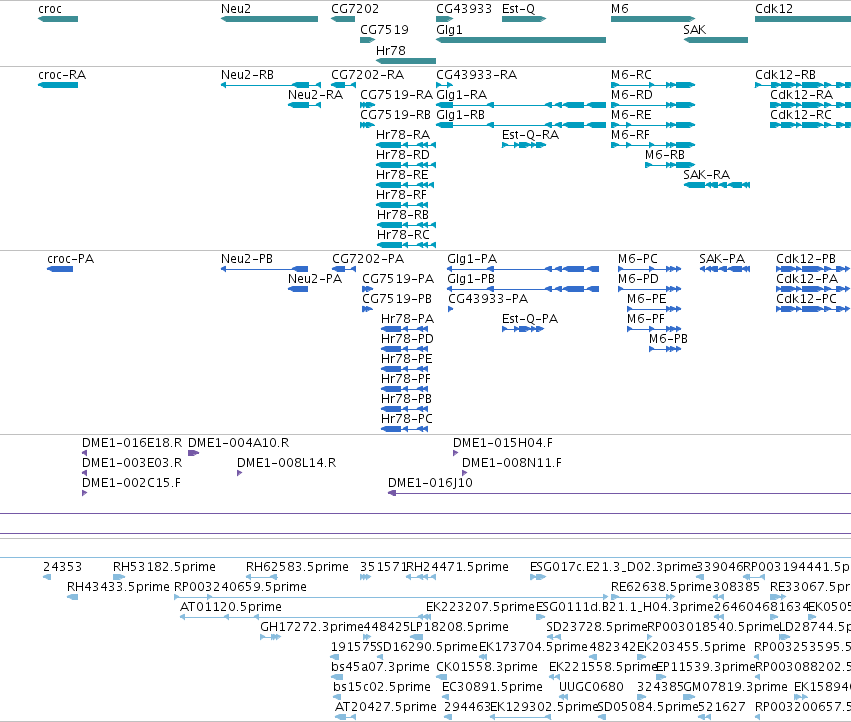Click the DME1-002C15.F label
Viewport: 851px width, 722px height.
point(131,483)
